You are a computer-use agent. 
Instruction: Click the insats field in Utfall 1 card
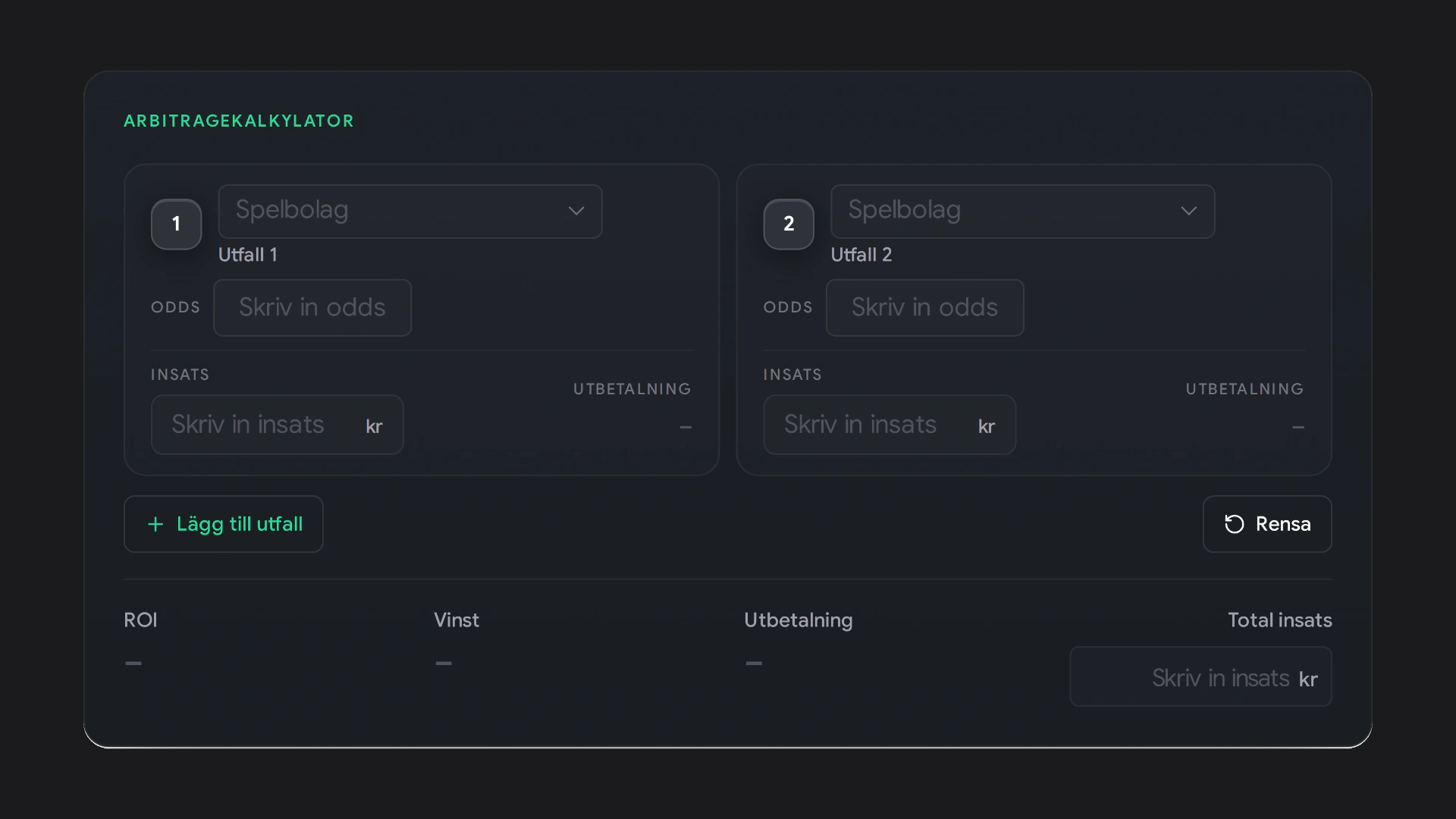(x=278, y=425)
